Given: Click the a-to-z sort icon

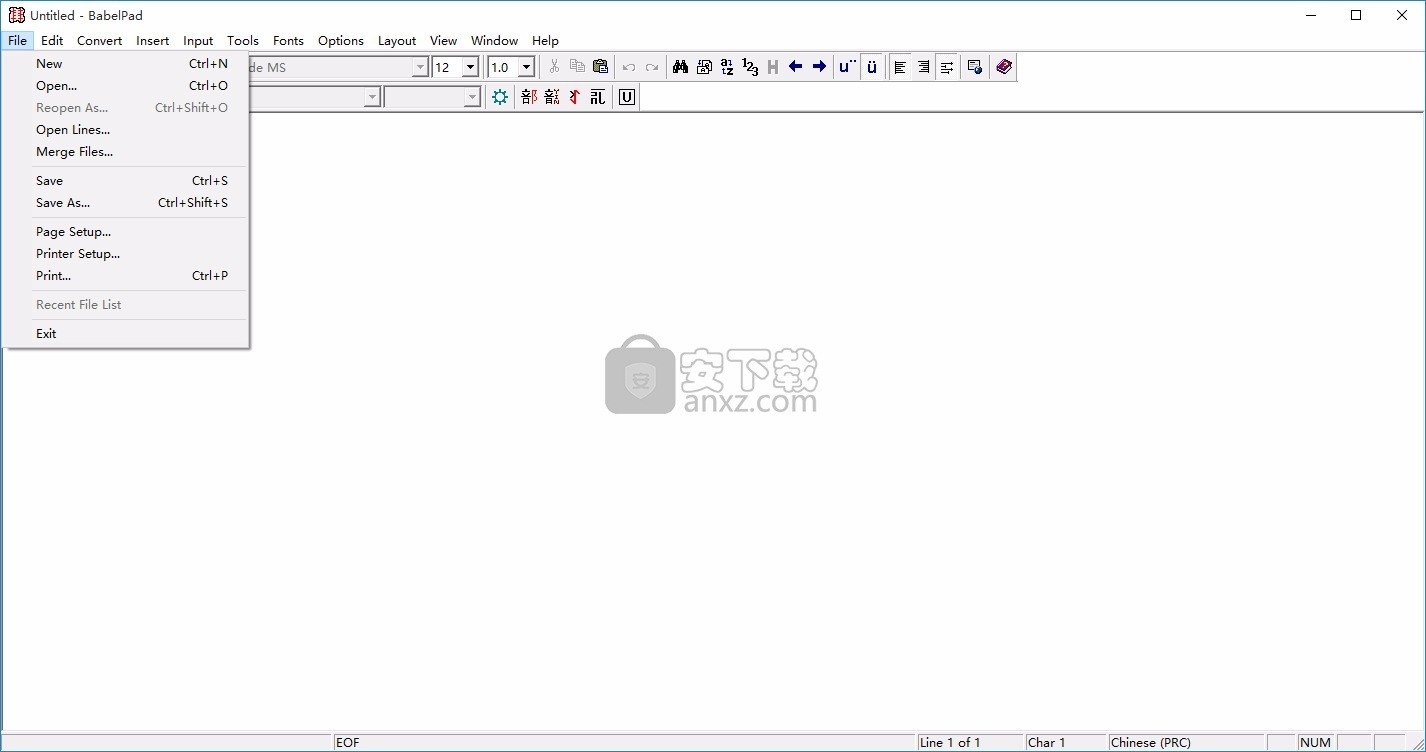Looking at the screenshot, I should coord(727,67).
